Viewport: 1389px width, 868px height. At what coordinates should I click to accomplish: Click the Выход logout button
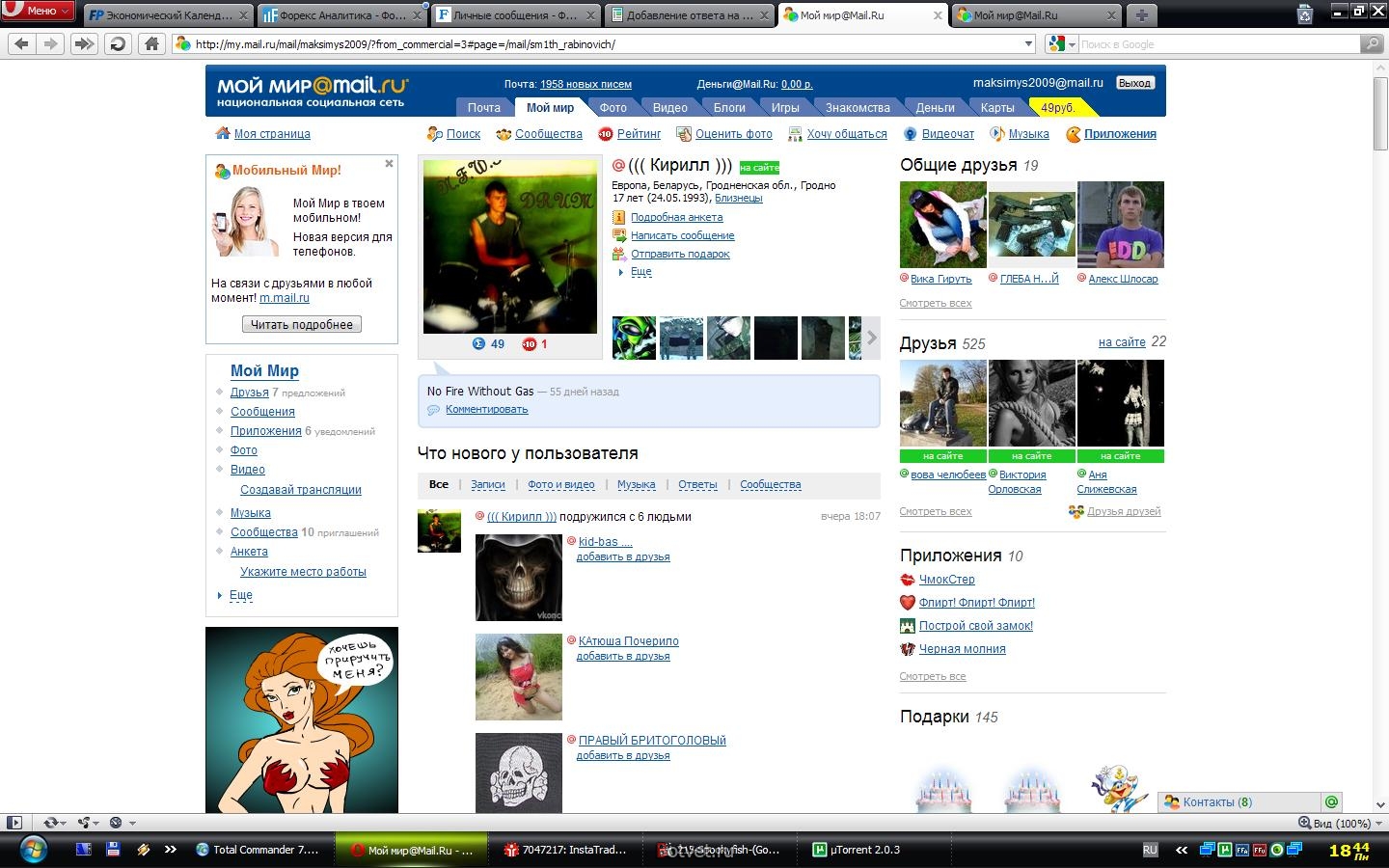point(1134,83)
